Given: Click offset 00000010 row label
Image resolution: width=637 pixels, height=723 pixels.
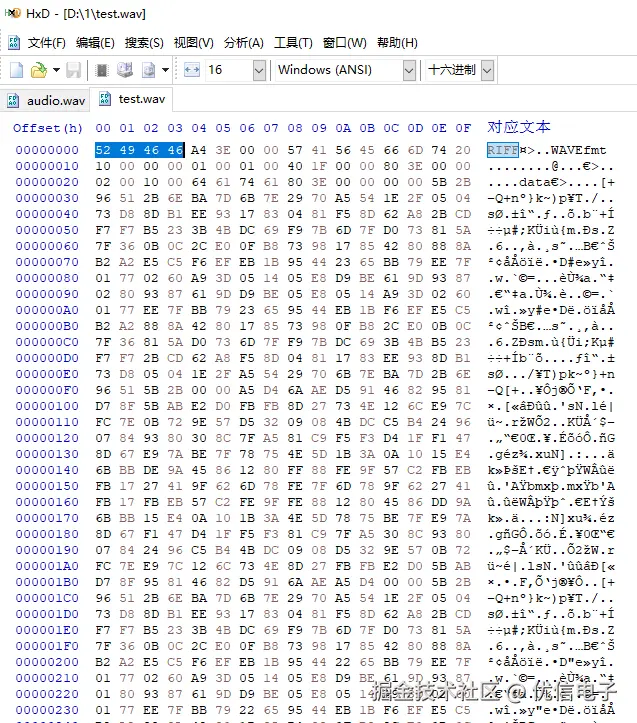Looking at the screenshot, I should pos(47,166).
